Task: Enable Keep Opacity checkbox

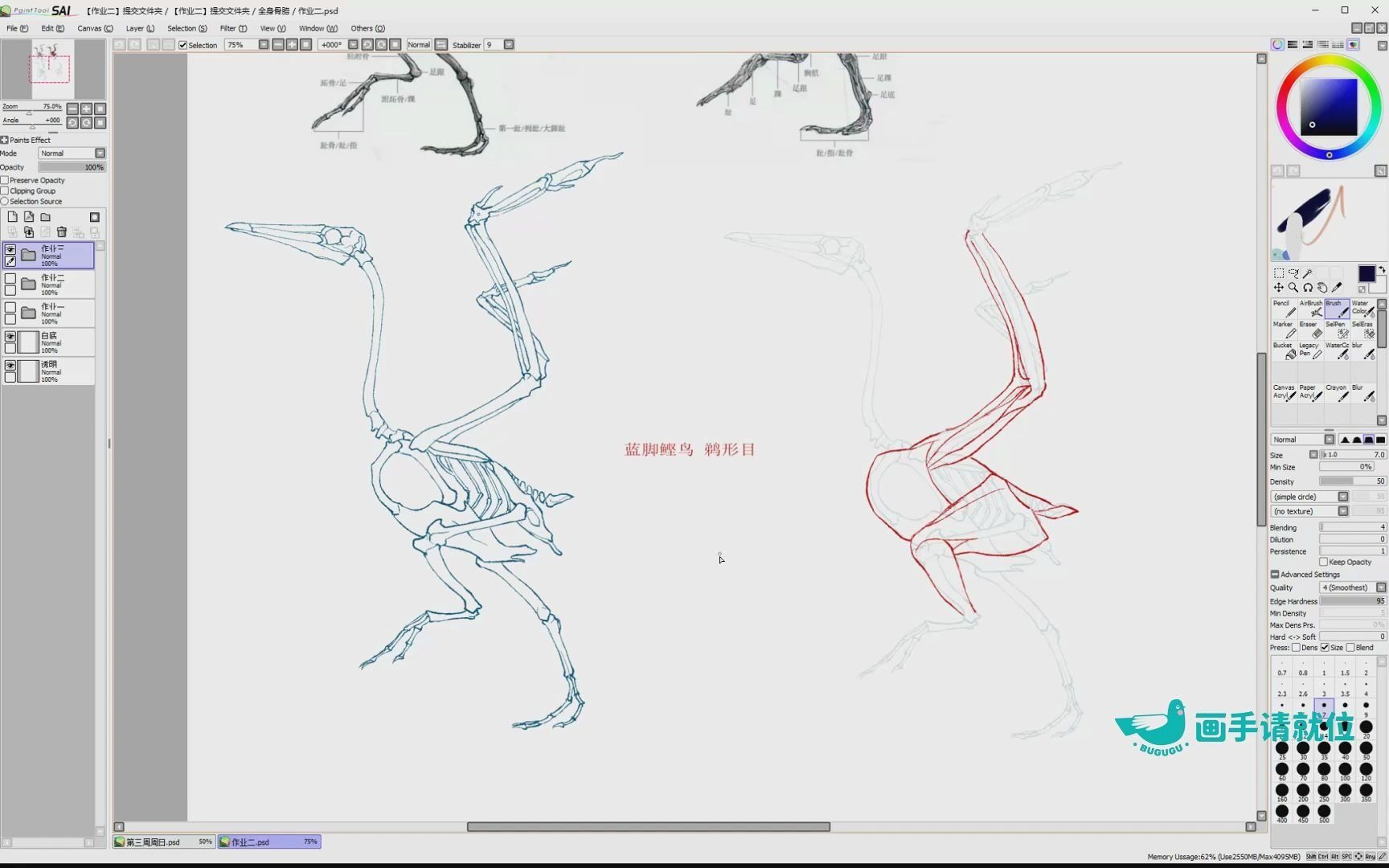Action: point(1323,562)
